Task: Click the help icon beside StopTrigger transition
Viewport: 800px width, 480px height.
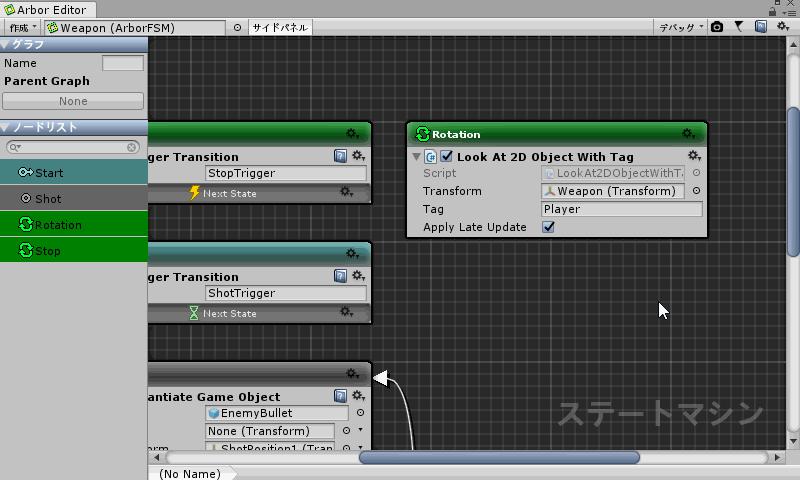Action: click(340, 156)
